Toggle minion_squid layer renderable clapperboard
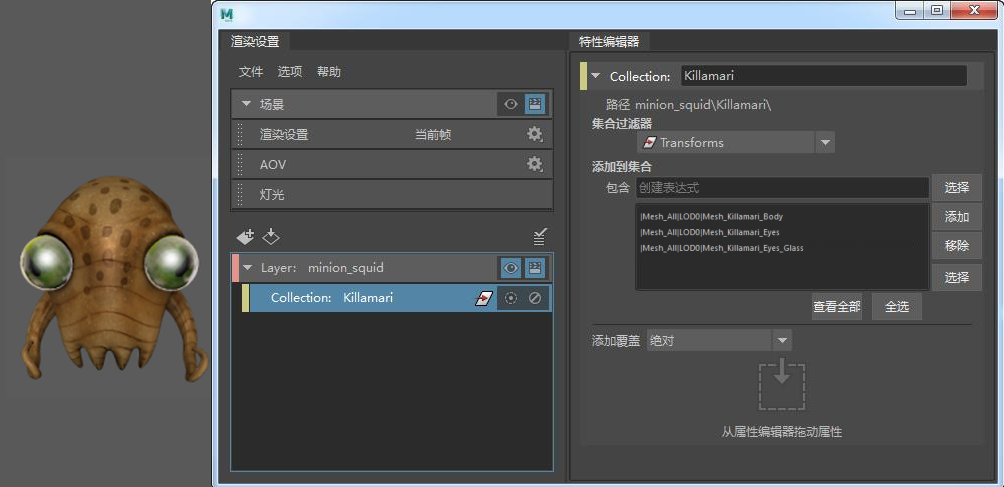Viewport: 1004px width, 487px height. [x=535, y=268]
